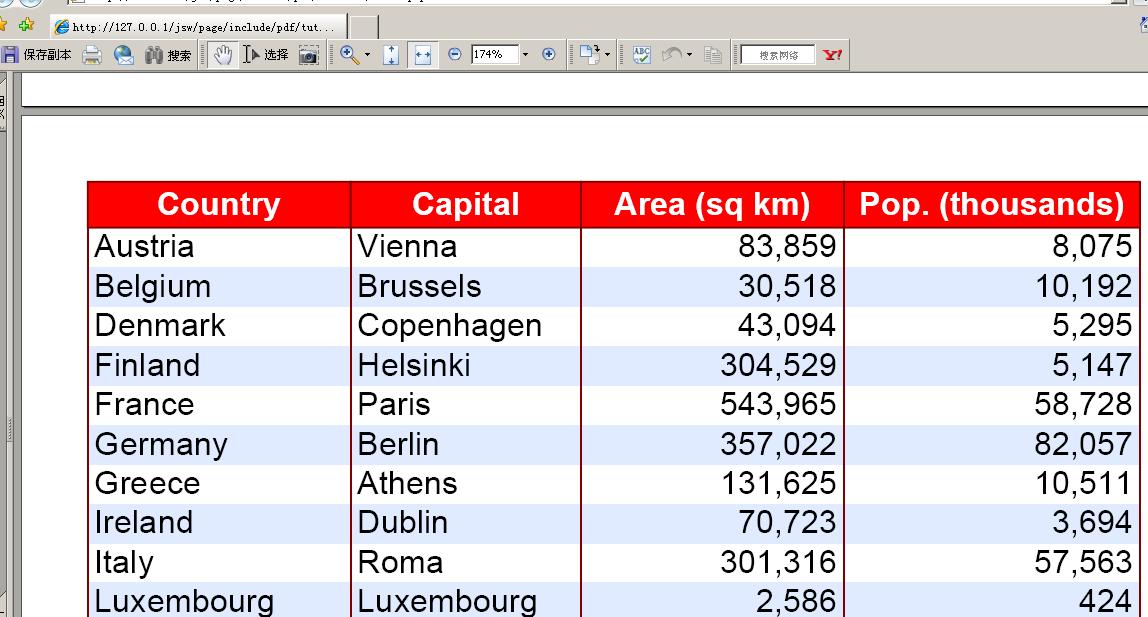Zoom in with the plus button
This screenshot has height=617, width=1148.
point(548,54)
